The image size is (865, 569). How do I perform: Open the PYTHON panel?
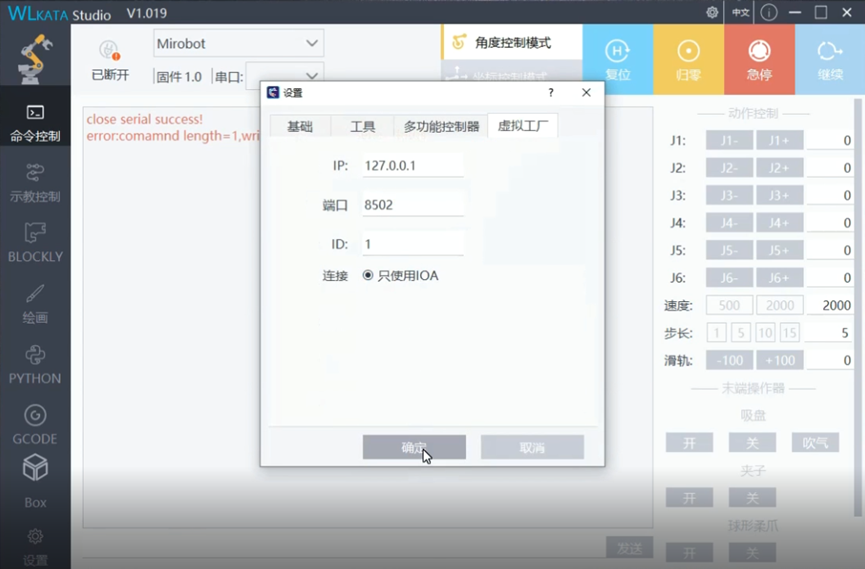pos(35,365)
